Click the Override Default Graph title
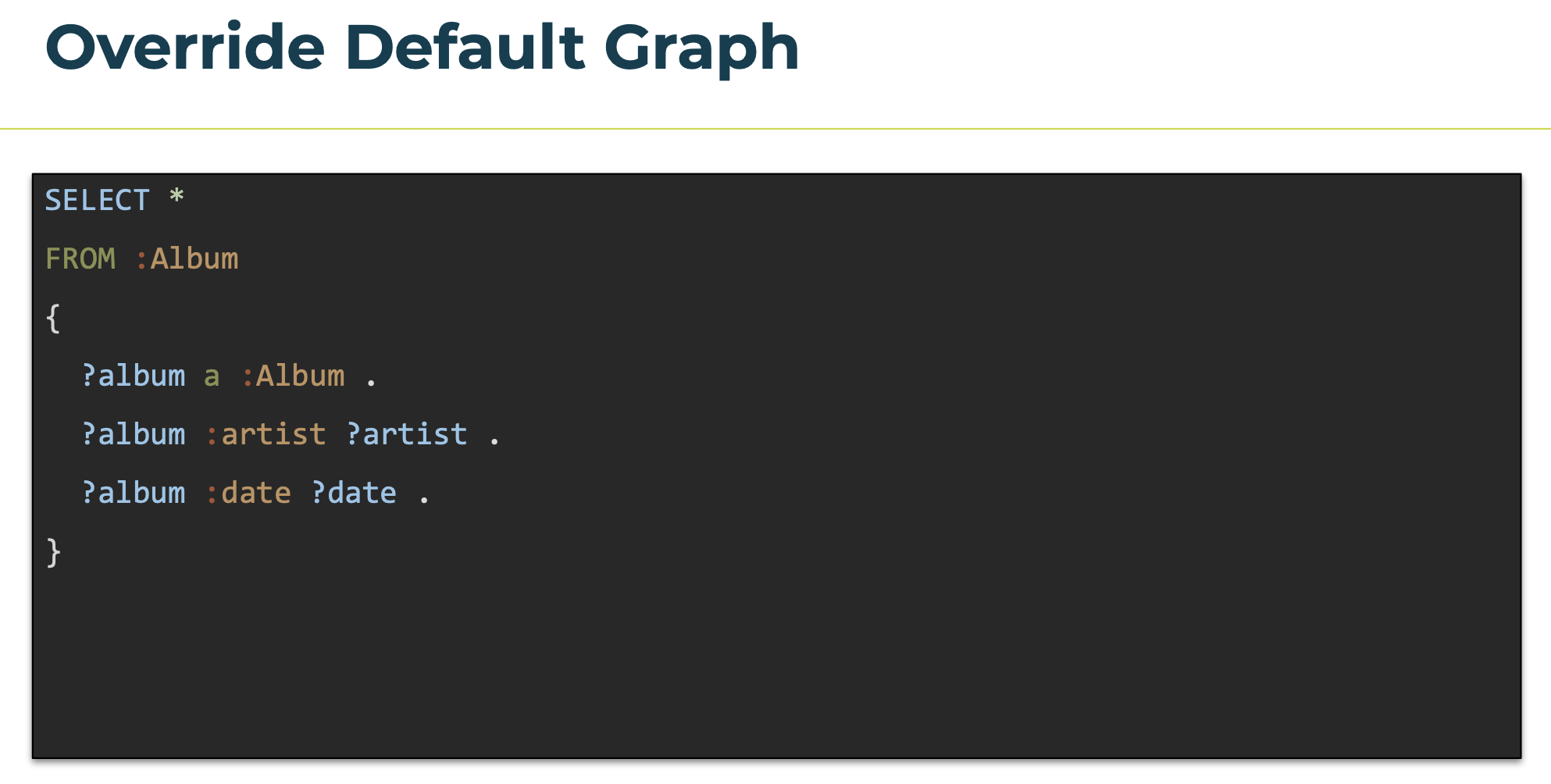This screenshot has width=1551, height=784. click(423, 48)
